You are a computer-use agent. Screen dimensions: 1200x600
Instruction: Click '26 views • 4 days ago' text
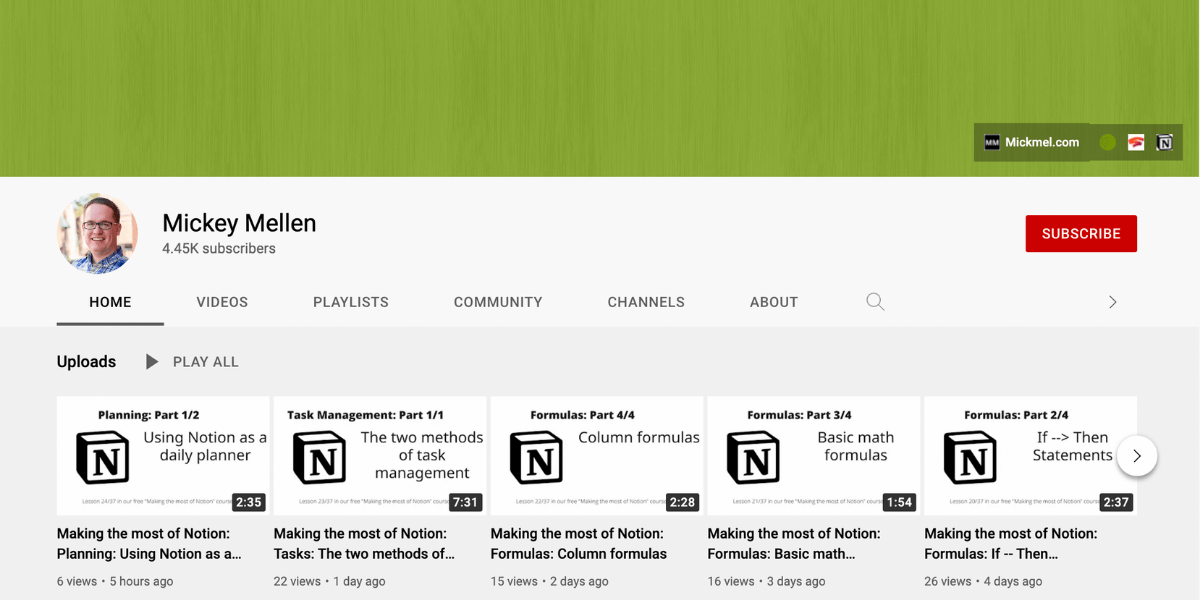pos(984,581)
